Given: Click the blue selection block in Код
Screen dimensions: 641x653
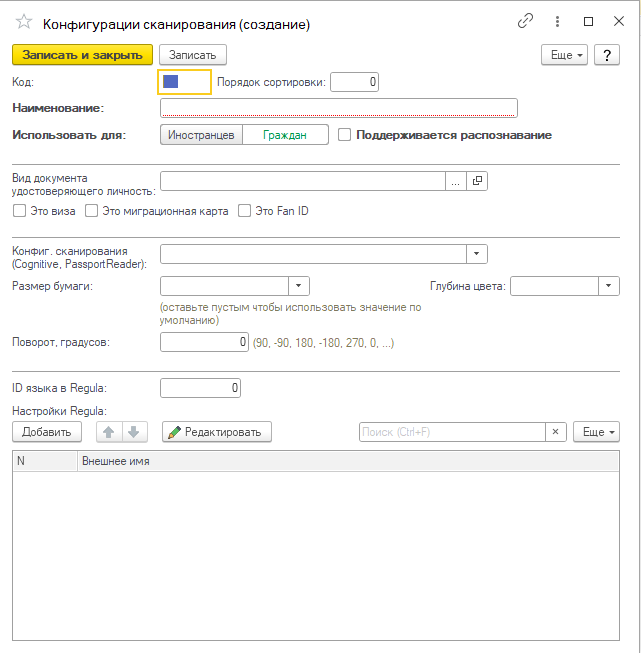Looking at the screenshot, I should [170, 81].
